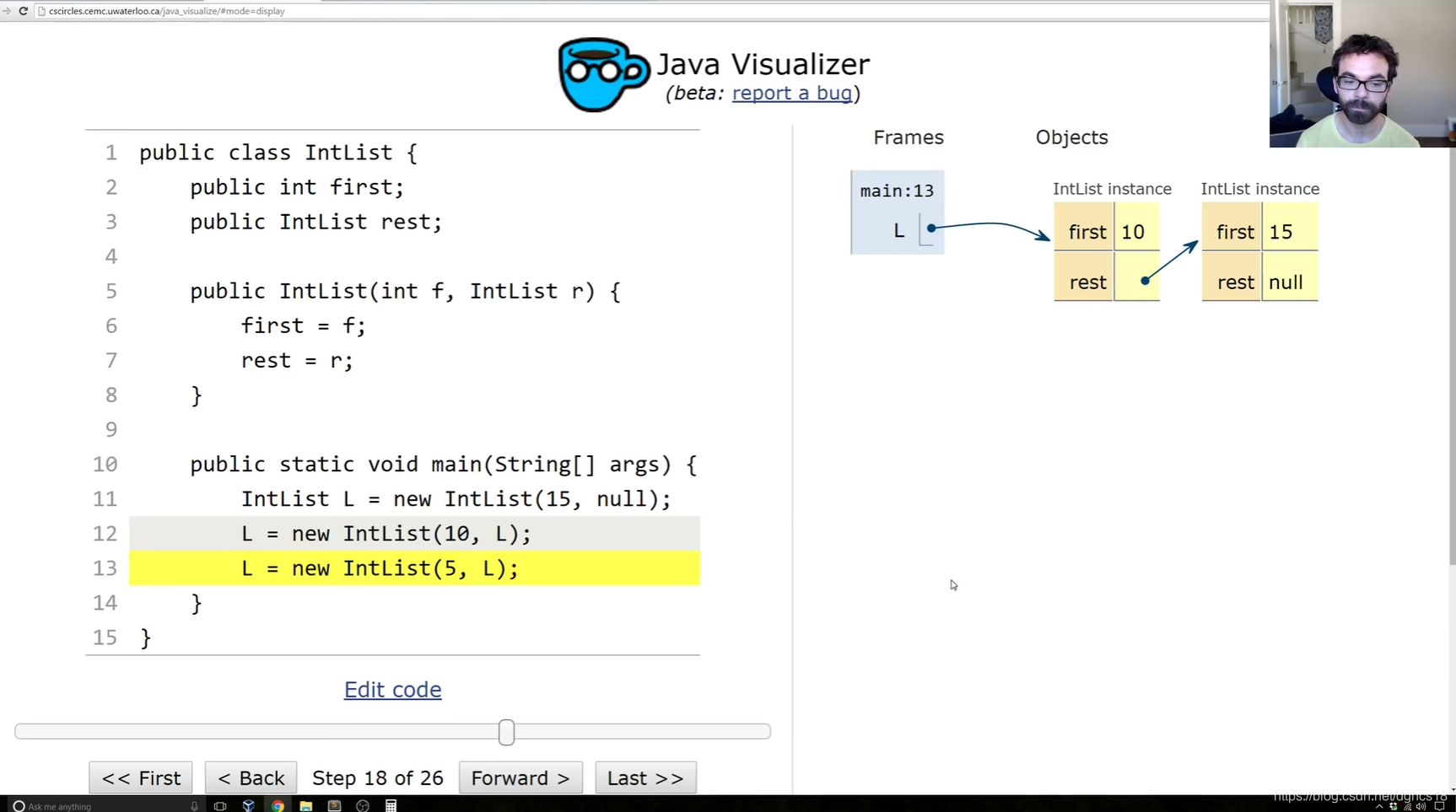The height and width of the screenshot is (812, 1456).
Task: Jump to last step with 'Last >>'
Action: pyautogui.click(x=645, y=778)
